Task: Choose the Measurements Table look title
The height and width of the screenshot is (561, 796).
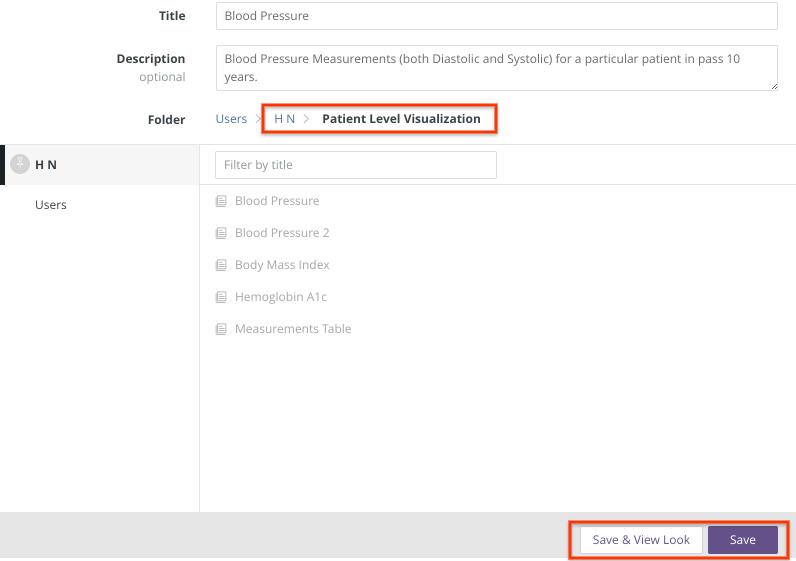Action: 293,329
